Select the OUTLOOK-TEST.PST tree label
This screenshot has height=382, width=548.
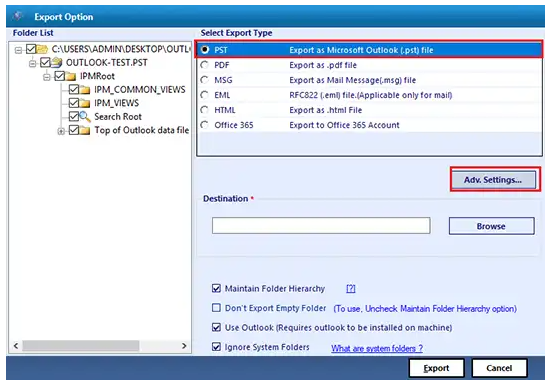click(107, 63)
